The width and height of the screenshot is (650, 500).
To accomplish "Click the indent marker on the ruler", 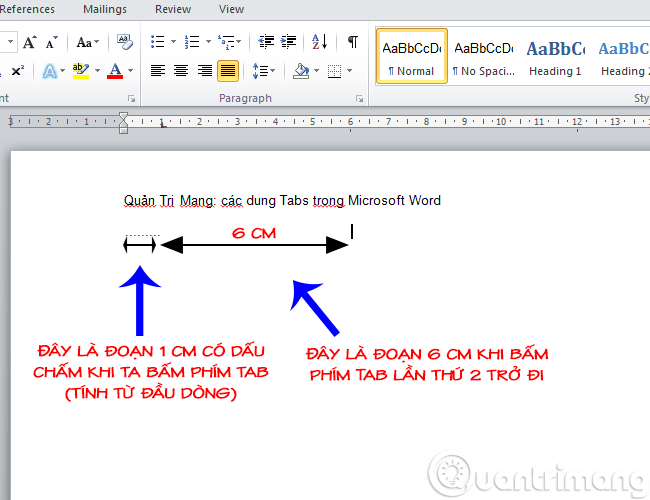I will [123, 122].
